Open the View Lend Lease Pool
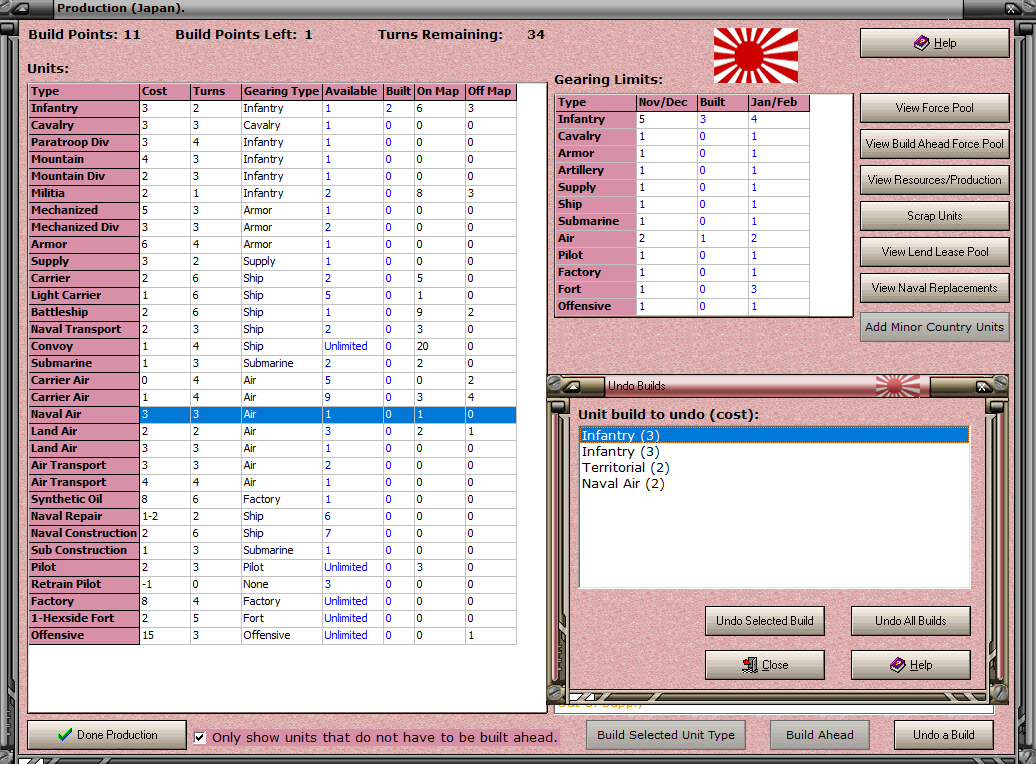This screenshot has width=1036, height=764. [x=934, y=252]
